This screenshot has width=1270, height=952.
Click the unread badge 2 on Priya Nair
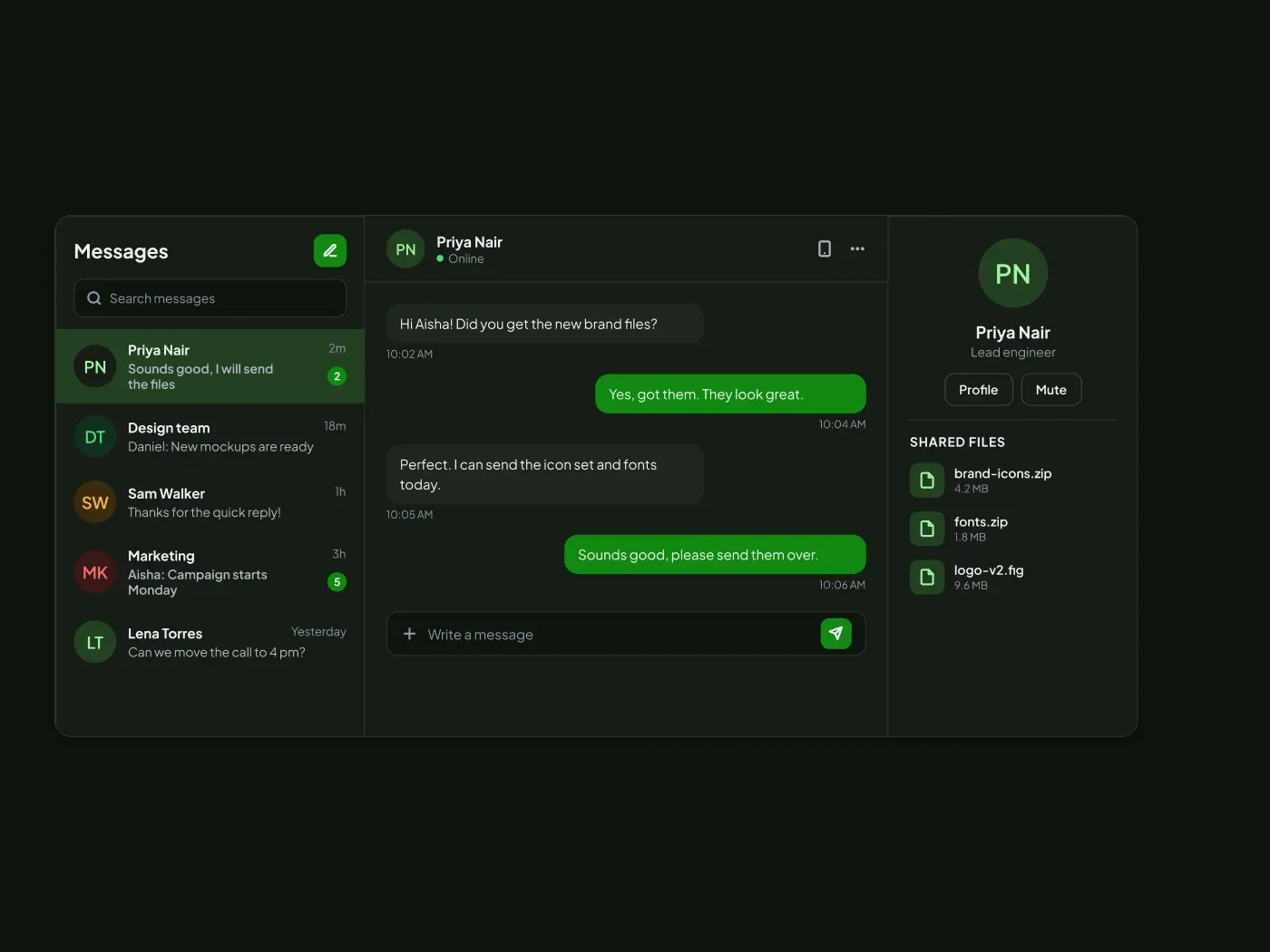[337, 376]
